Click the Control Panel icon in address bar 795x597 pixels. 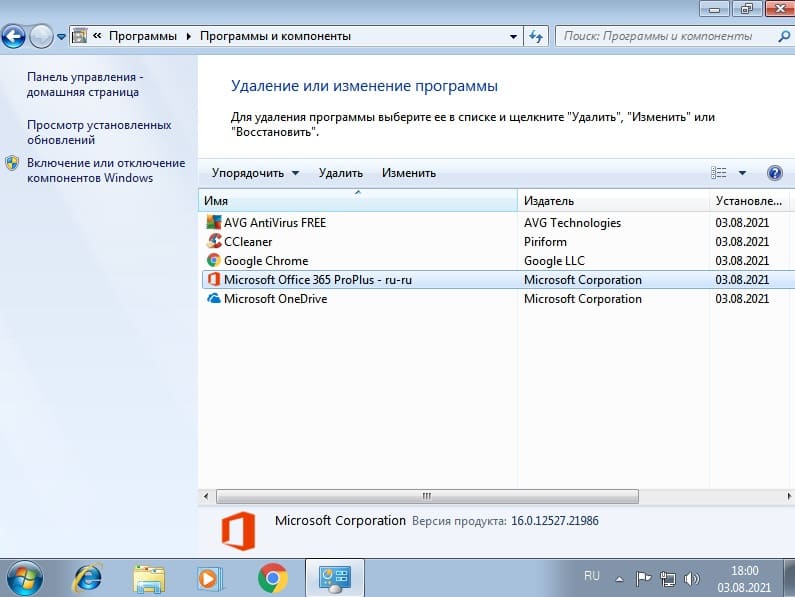tap(79, 36)
